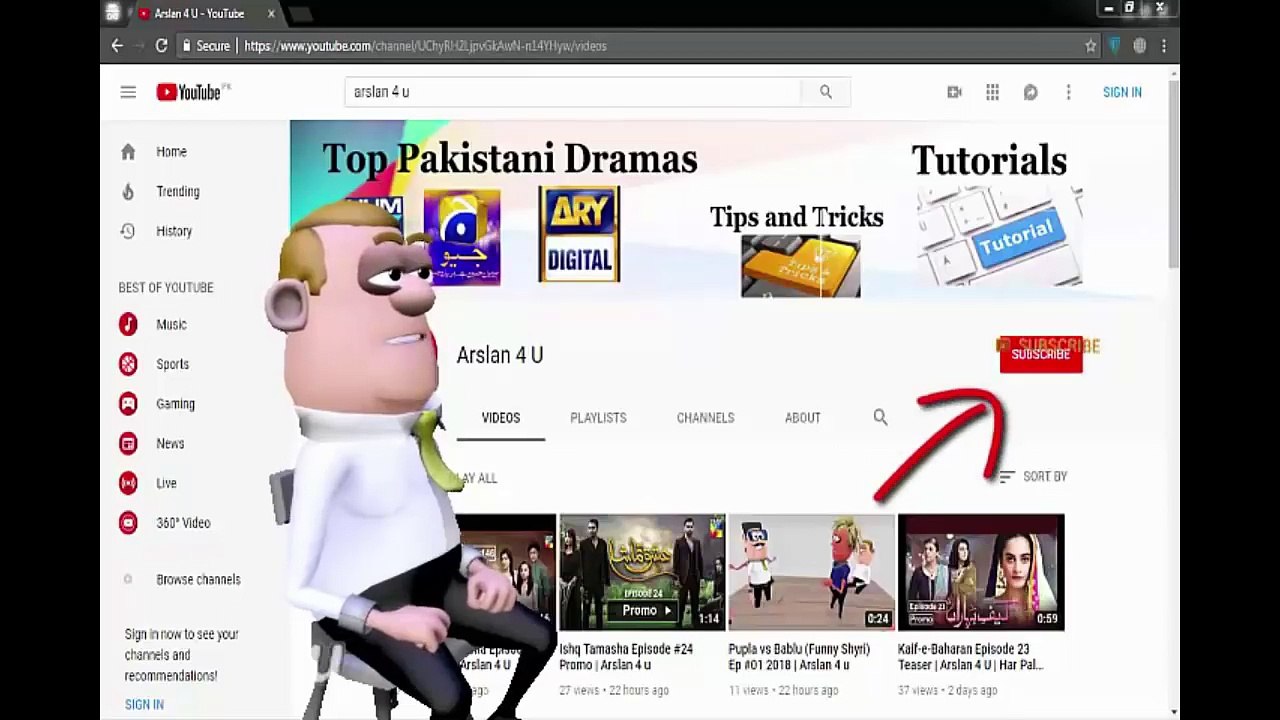Click the YouTube search input field
Image resolution: width=1280 pixels, height=720 pixels.
pyautogui.click(x=573, y=92)
